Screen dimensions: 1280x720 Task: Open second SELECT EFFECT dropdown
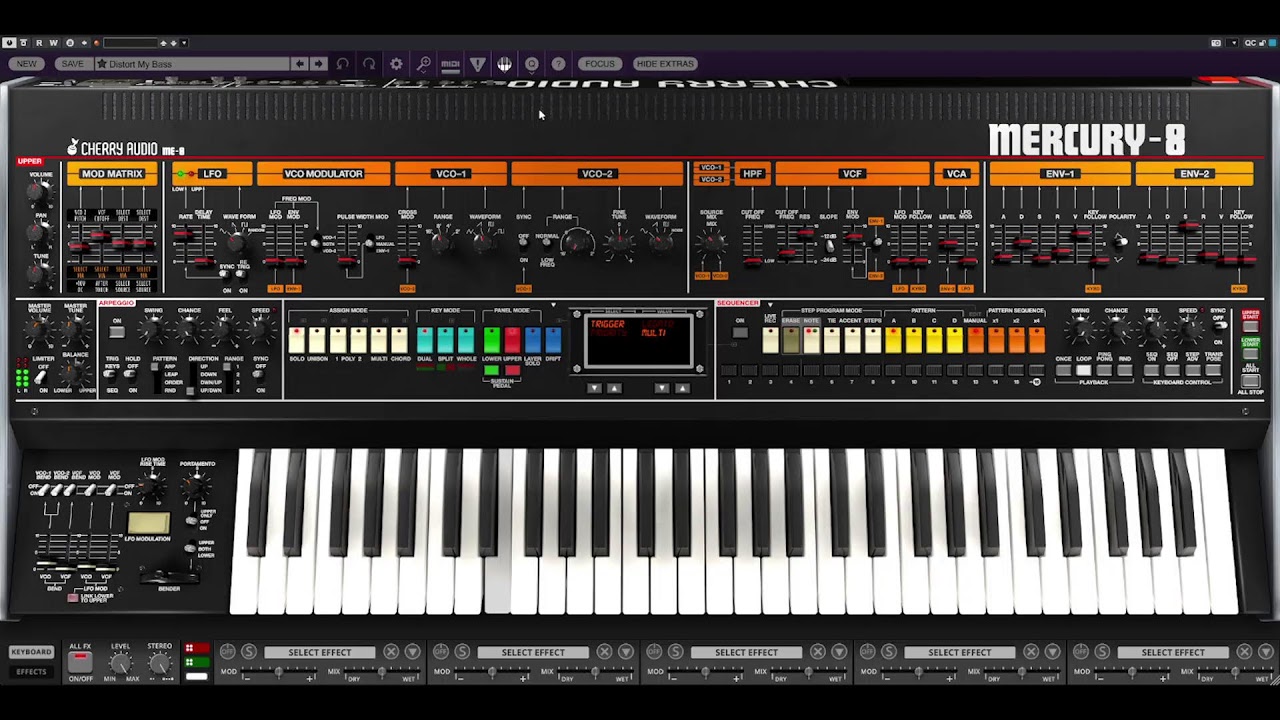pyautogui.click(x=533, y=652)
